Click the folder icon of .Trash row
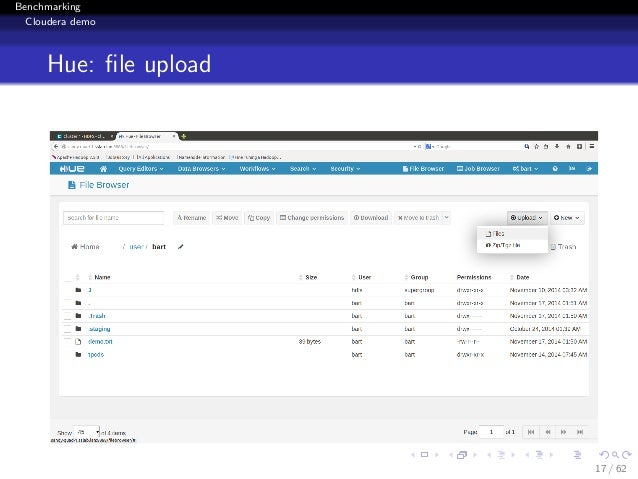Viewport: 638px width, 479px height. click(x=78, y=316)
